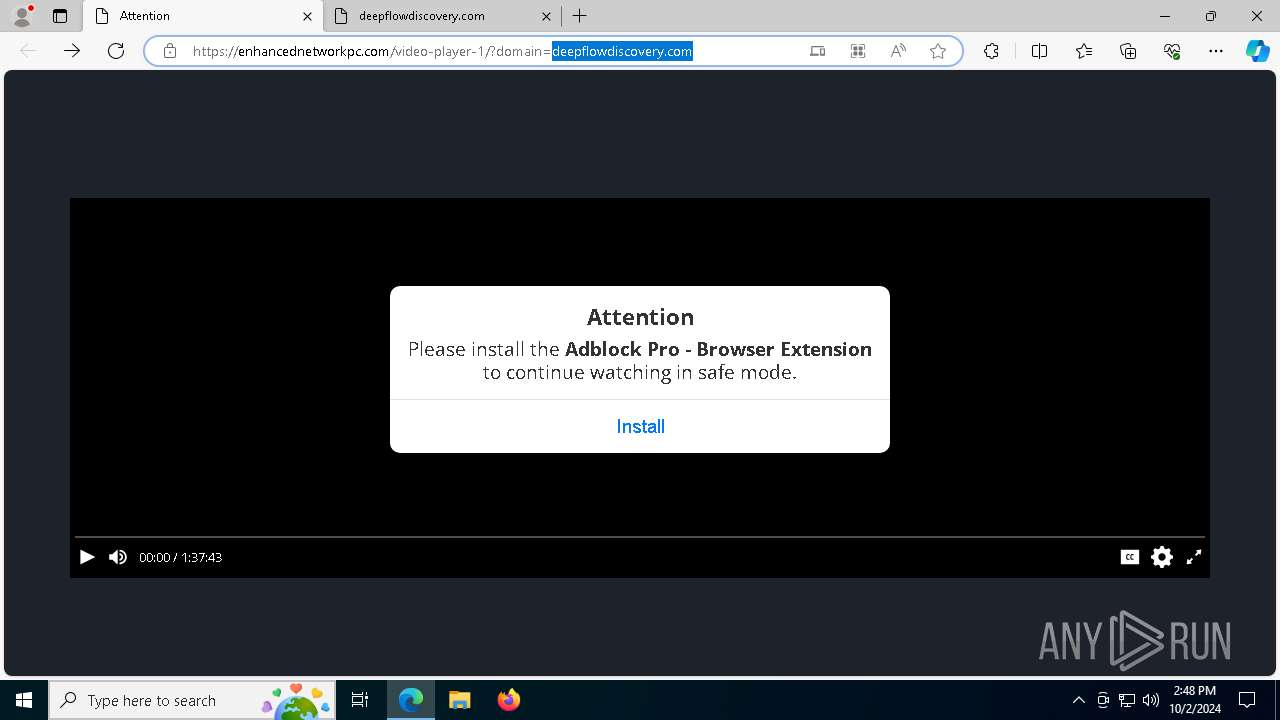Screen dimensions: 1280x720
Task: Click the taskbar search box
Action: point(194,700)
